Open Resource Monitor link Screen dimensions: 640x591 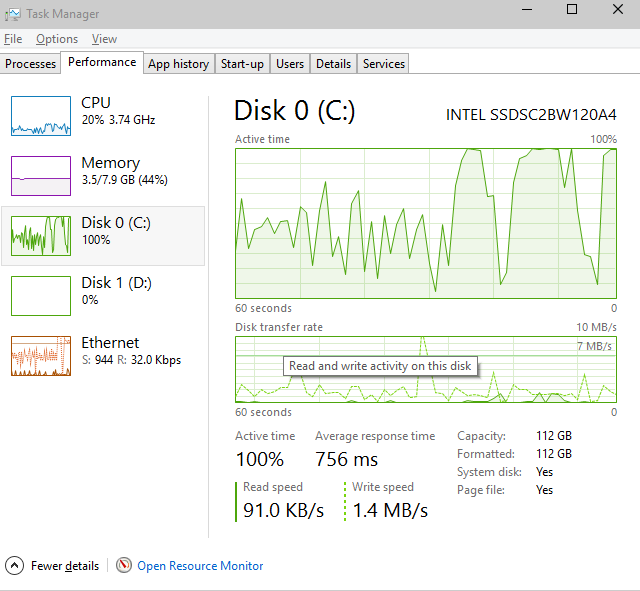[x=200, y=566]
